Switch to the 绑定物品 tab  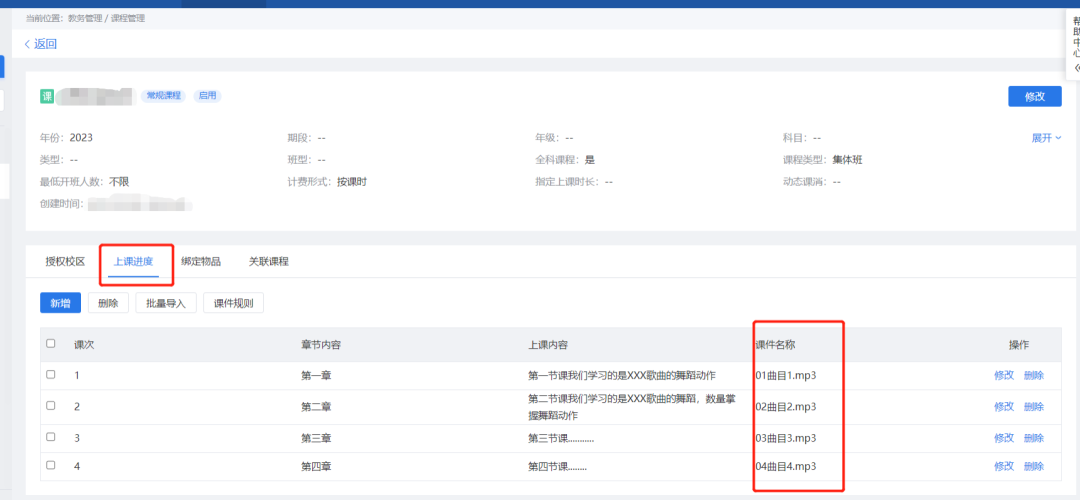(201, 262)
